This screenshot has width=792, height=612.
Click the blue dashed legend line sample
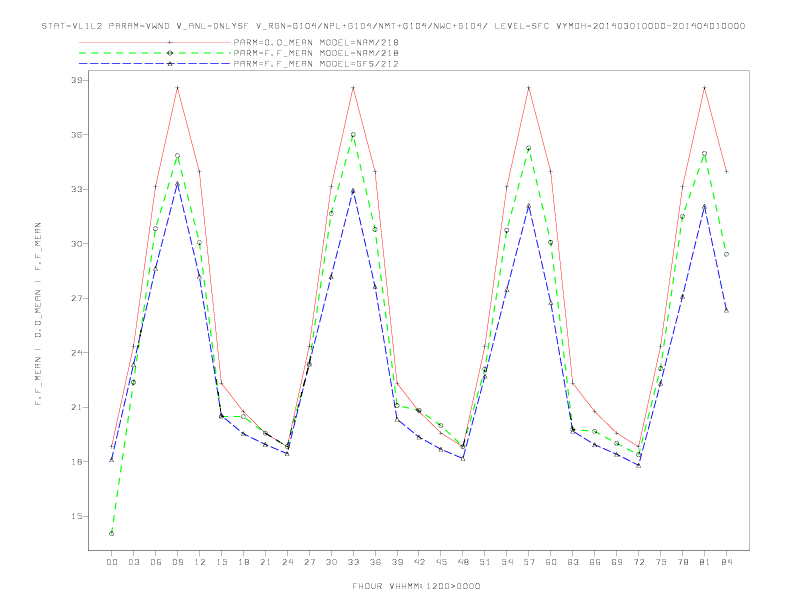[x=155, y=64]
